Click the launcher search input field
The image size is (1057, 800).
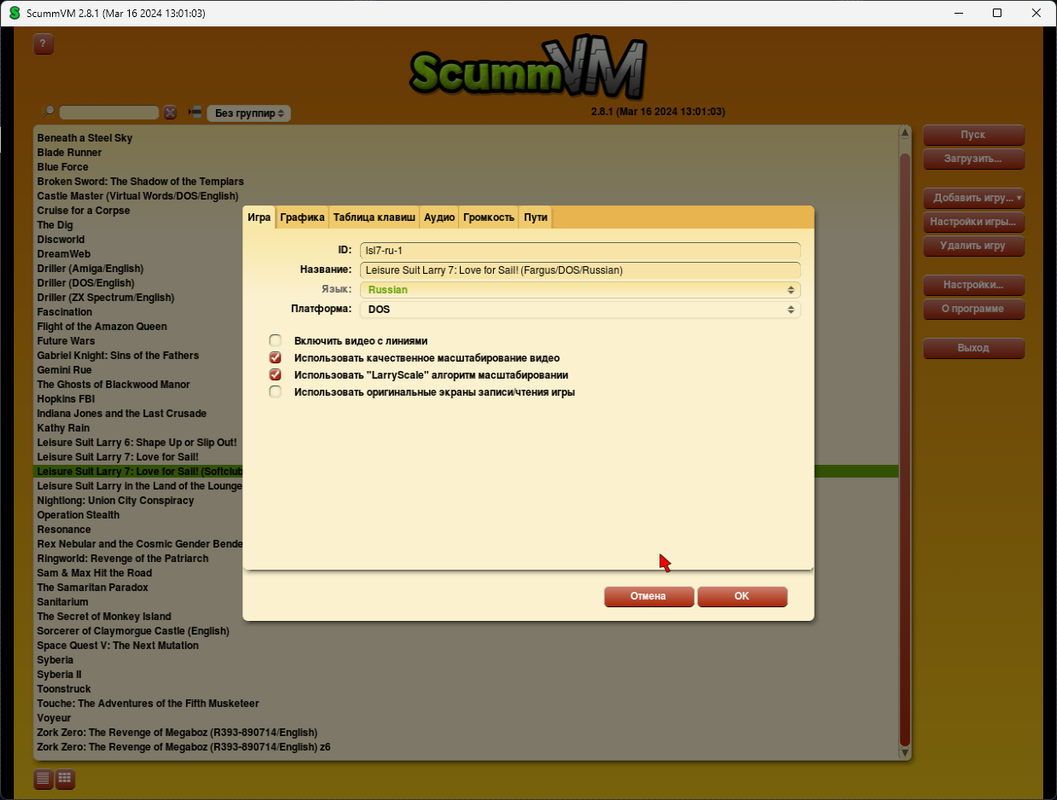coord(109,113)
